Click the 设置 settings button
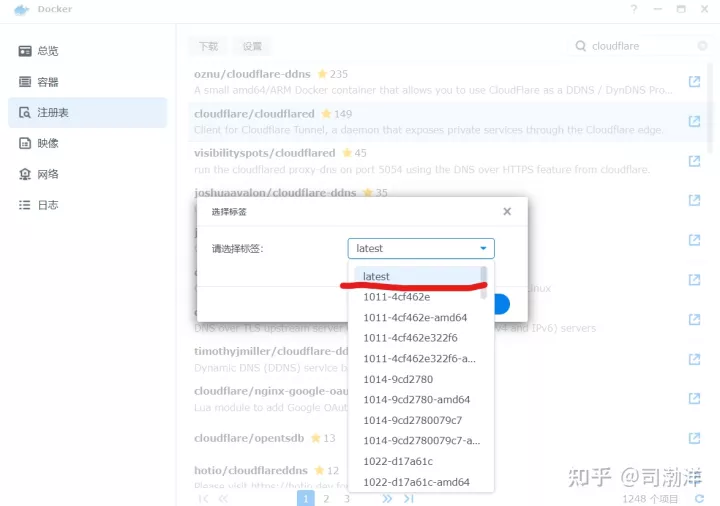720x506 pixels. 252,46
